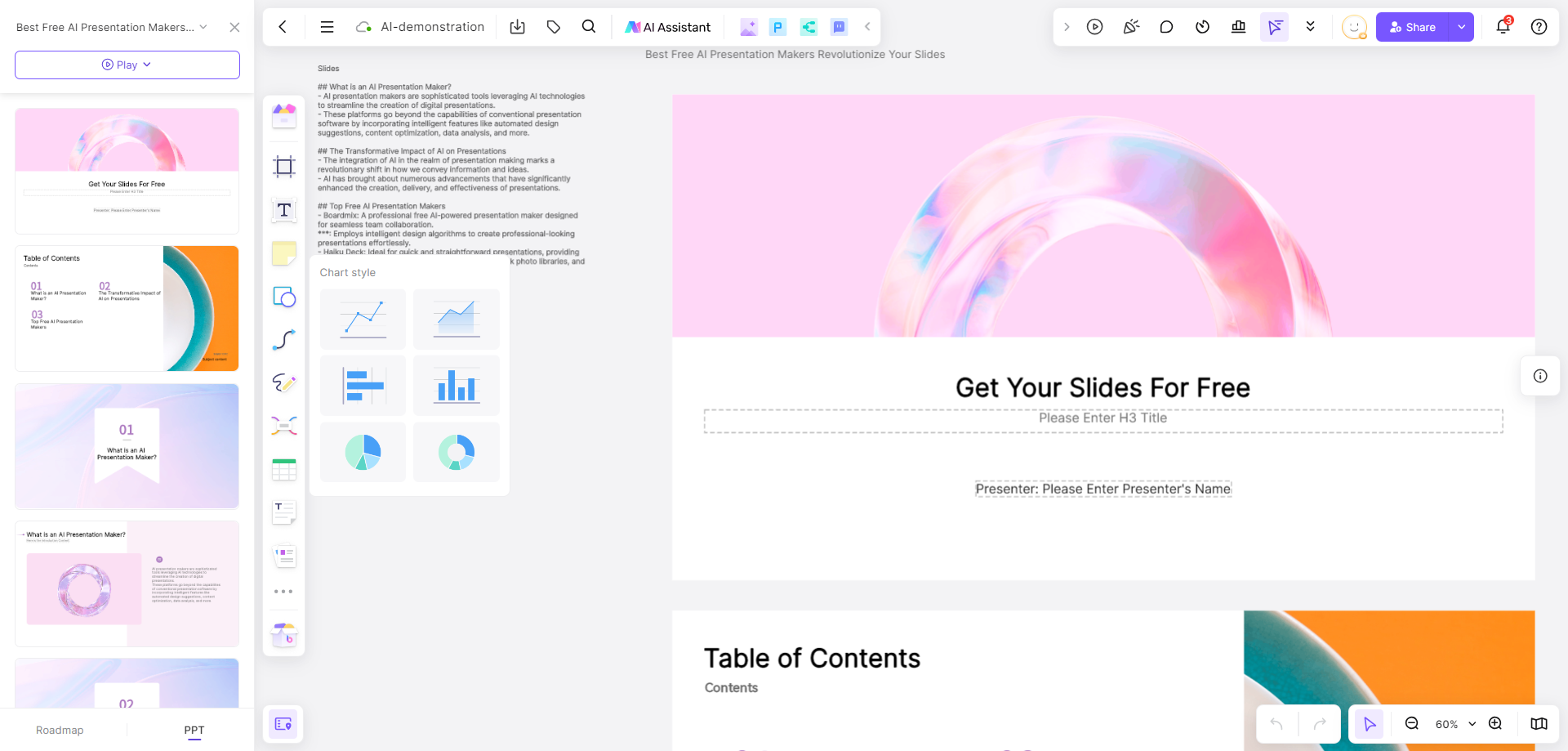Select the Mind map tool
The width and height of the screenshot is (1568, 751).
(x=284, y=425)
